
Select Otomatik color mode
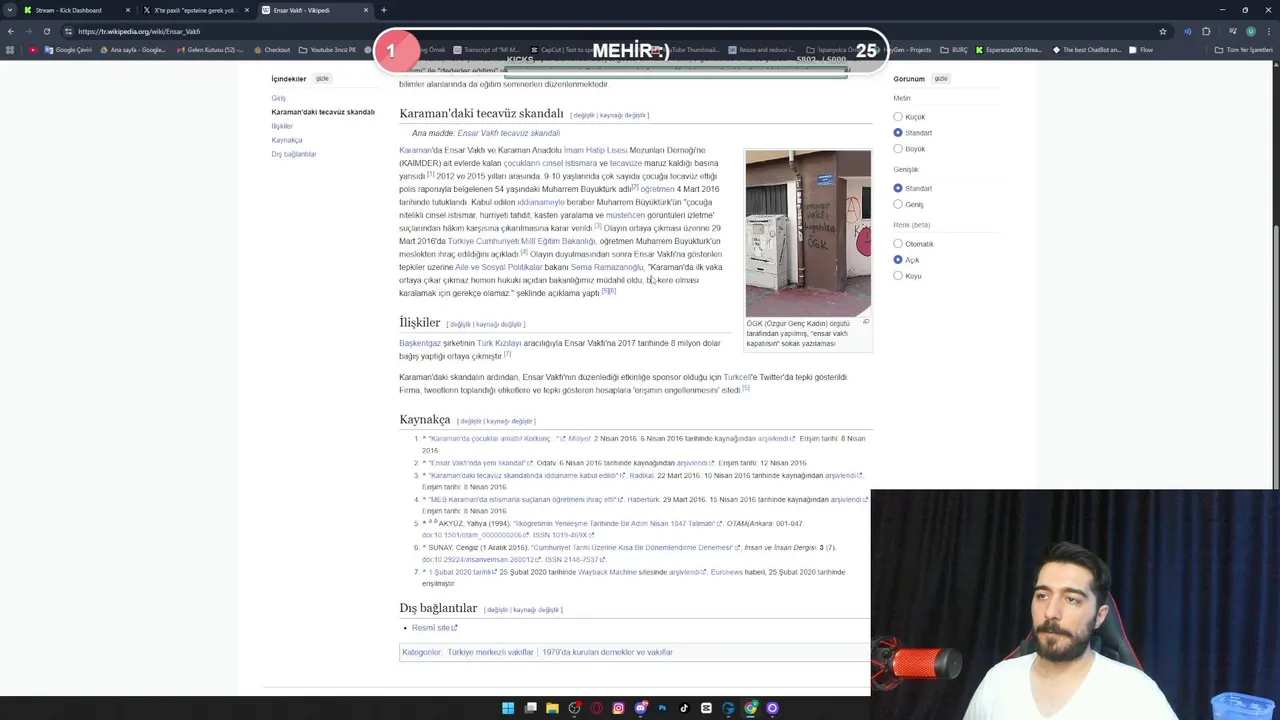(898, 244)
